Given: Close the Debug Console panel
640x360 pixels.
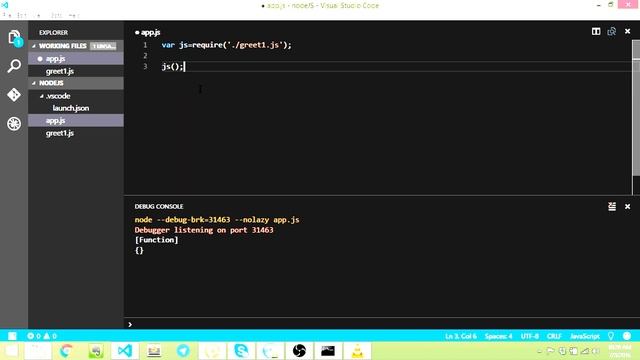Looking at the screenshot, I should click(627, 207).
